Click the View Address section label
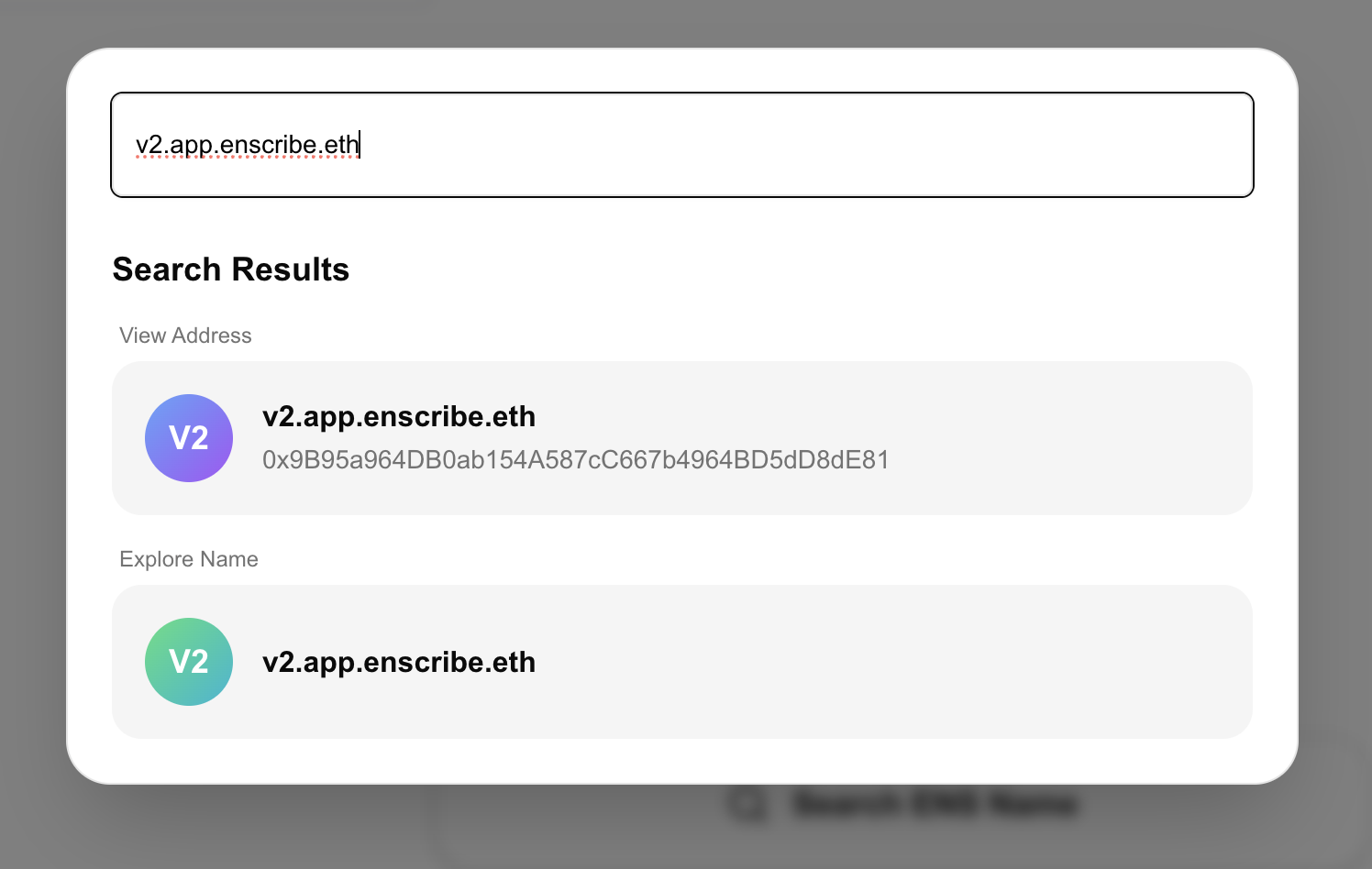Viewport: 1372px width, 869px height. pos(185,335)
